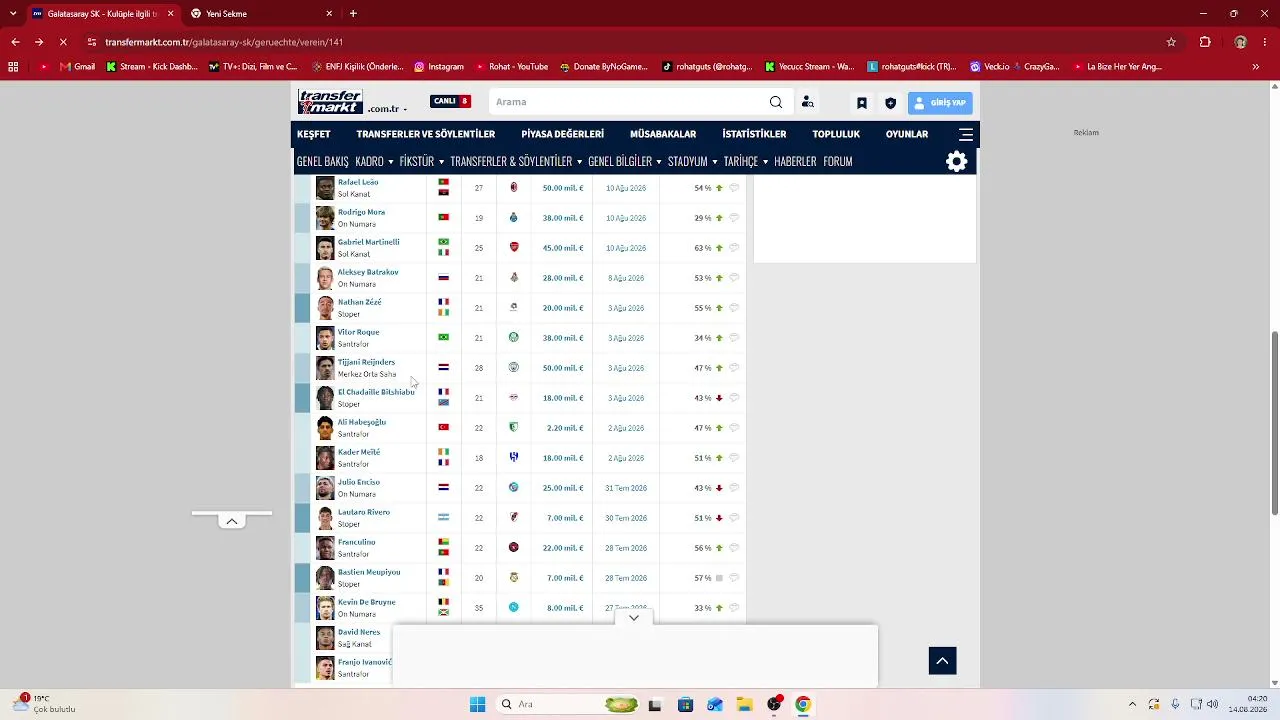Open the KEŞFET menu

click(x=313, y=134)
